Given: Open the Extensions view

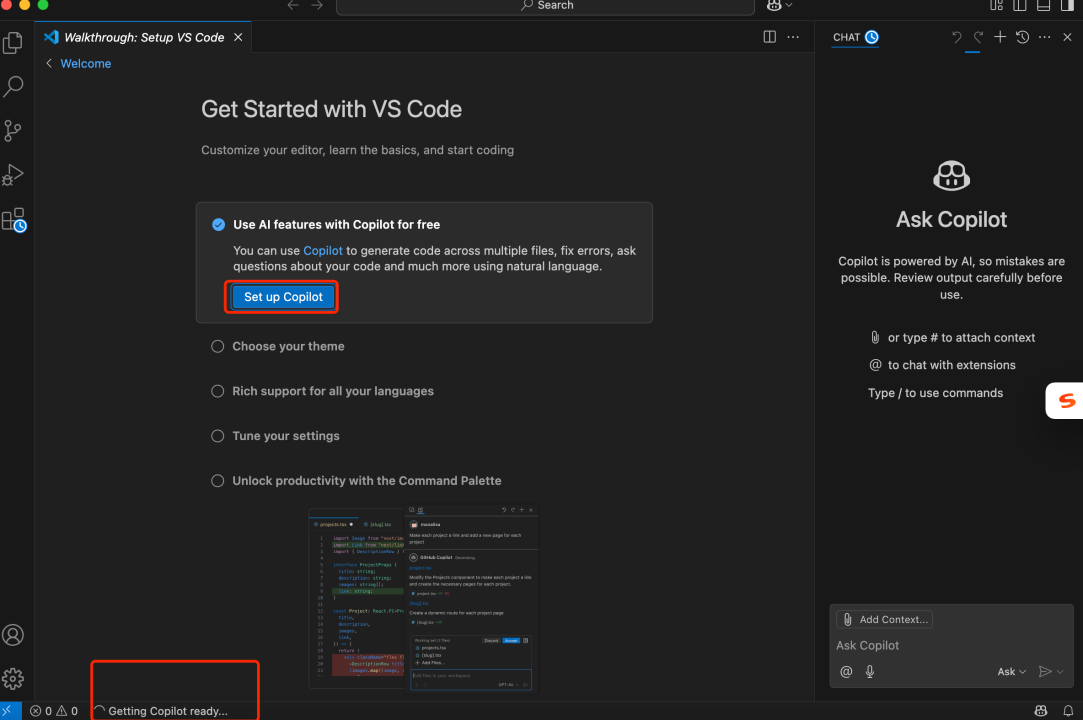Looking at the screenshot, I should [14, 220].
